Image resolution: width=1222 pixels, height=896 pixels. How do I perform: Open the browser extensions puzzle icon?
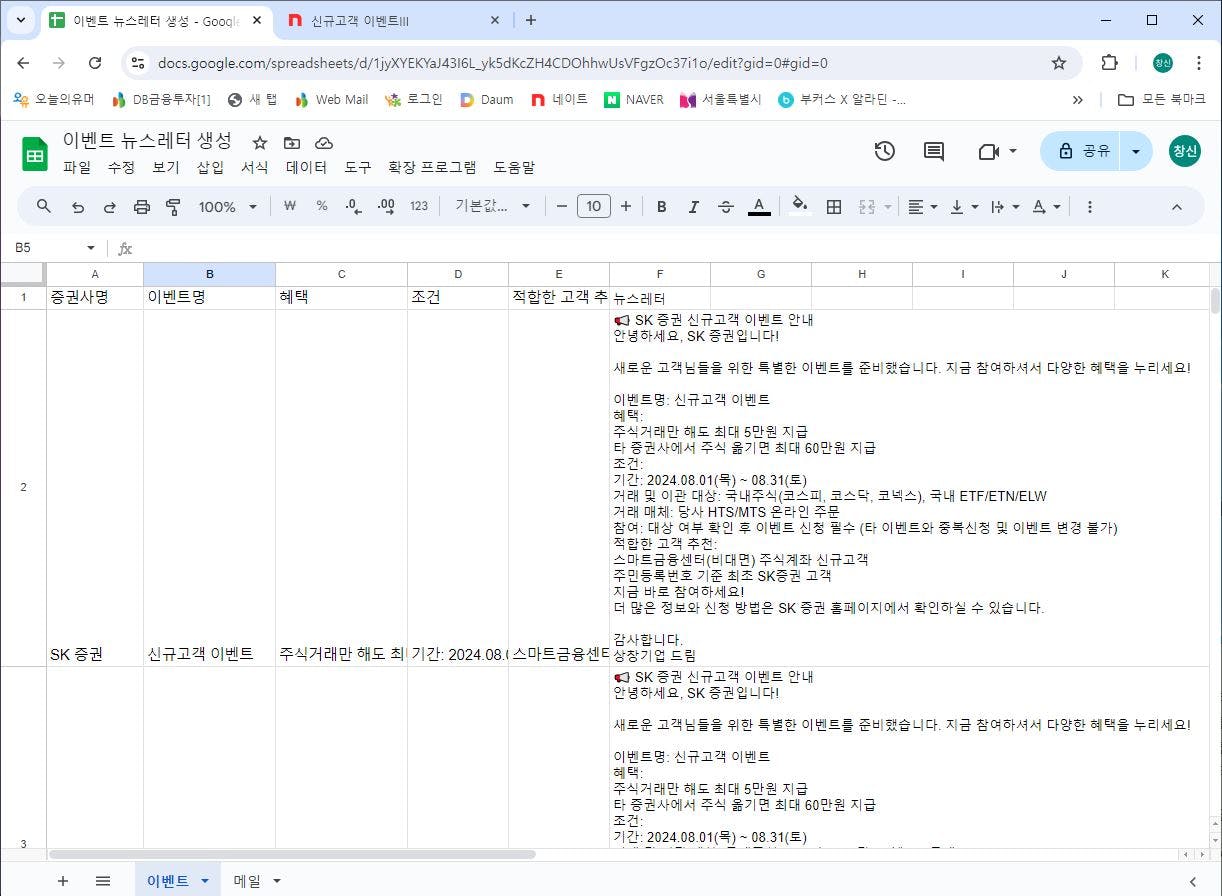click(x=1109, y=63)
